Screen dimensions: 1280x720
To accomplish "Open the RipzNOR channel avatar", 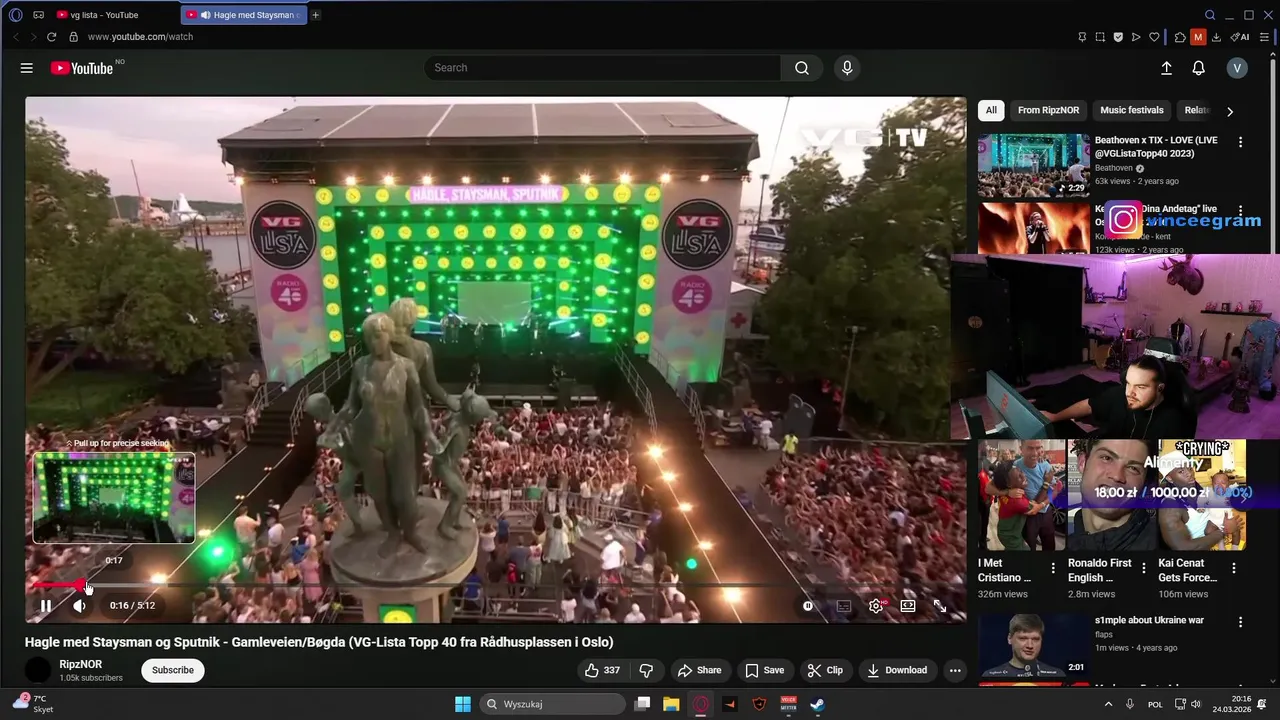I will pos(38,670).
